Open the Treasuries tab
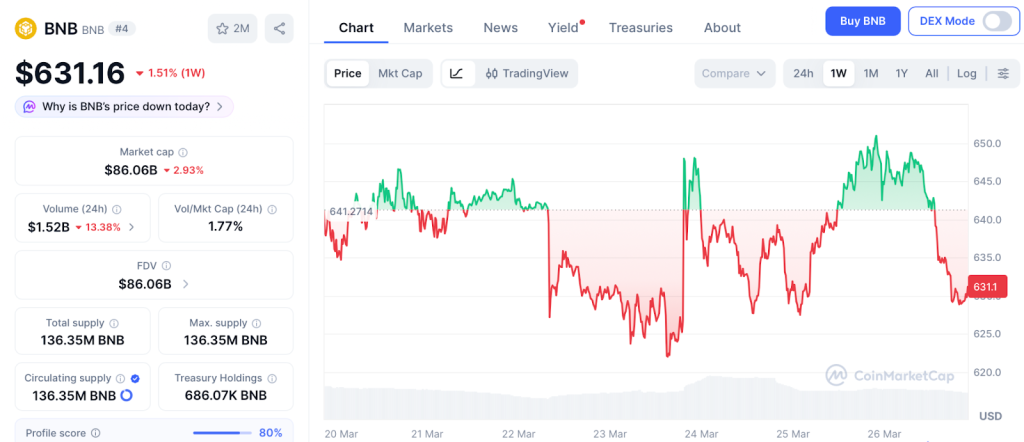Image resolution: width=1024 pixels, height=442 pixels. pyautogui.click(x=641, y=28)
